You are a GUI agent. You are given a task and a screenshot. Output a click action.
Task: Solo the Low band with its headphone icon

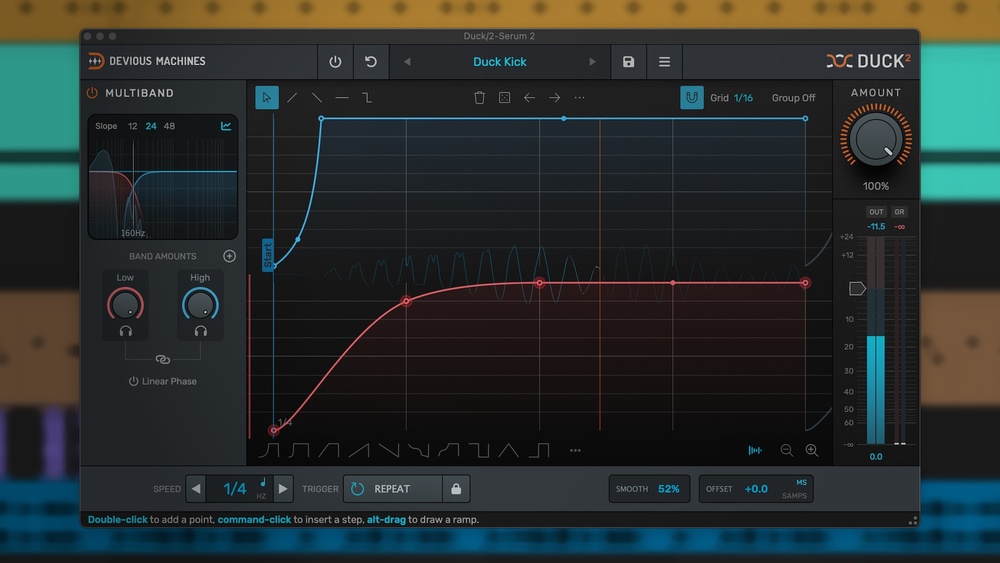pyautogui.click(x=125, y=331)
